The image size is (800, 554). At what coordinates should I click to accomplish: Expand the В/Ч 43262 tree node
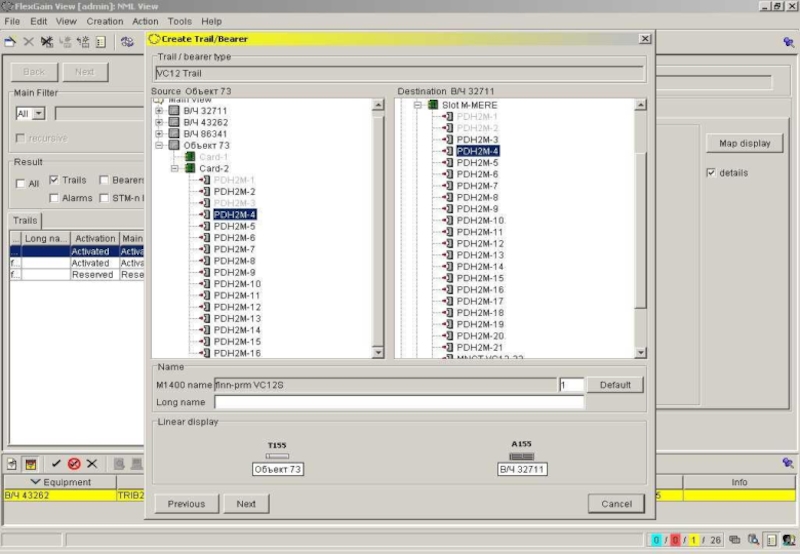click(159, 122)
